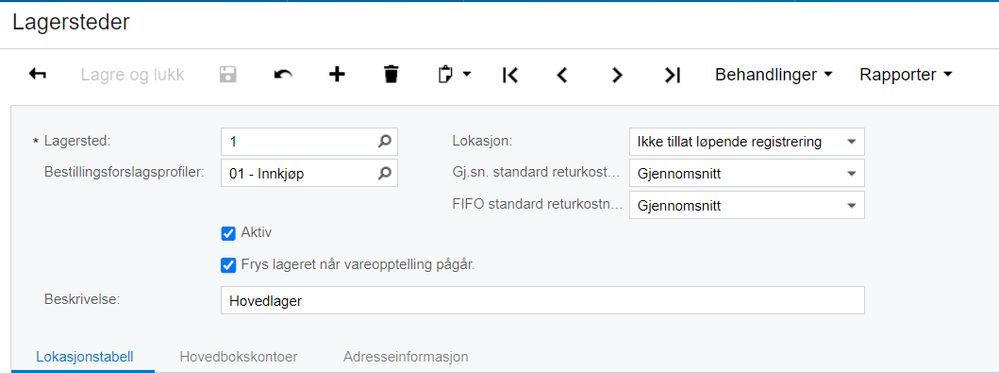
Task: Go to previous record arrow
Action: (x=561, y=75)
